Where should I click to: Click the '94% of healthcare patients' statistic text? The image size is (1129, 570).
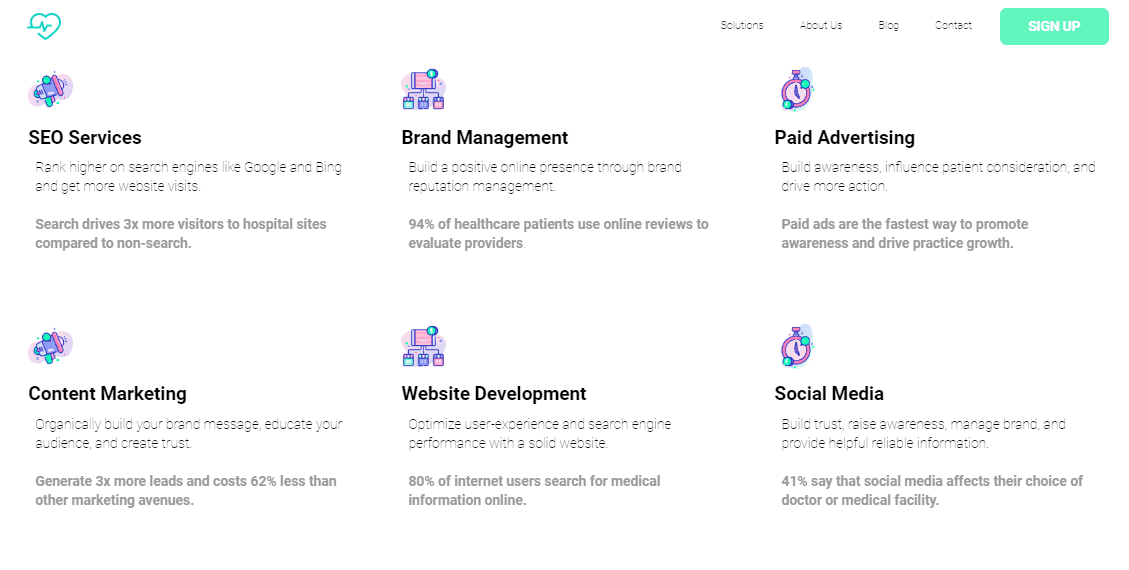coord(558,233)
